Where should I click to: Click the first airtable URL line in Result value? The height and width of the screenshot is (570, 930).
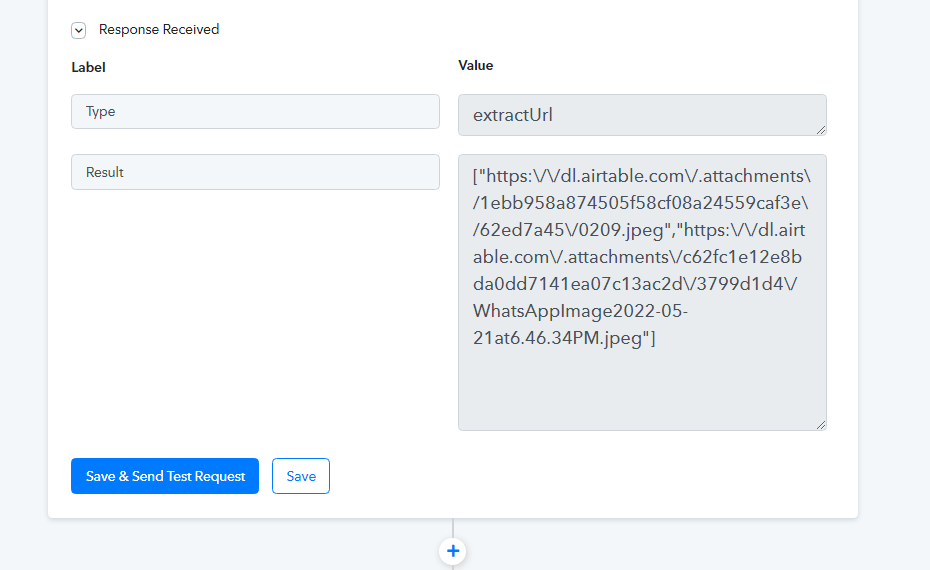[642, 176]
